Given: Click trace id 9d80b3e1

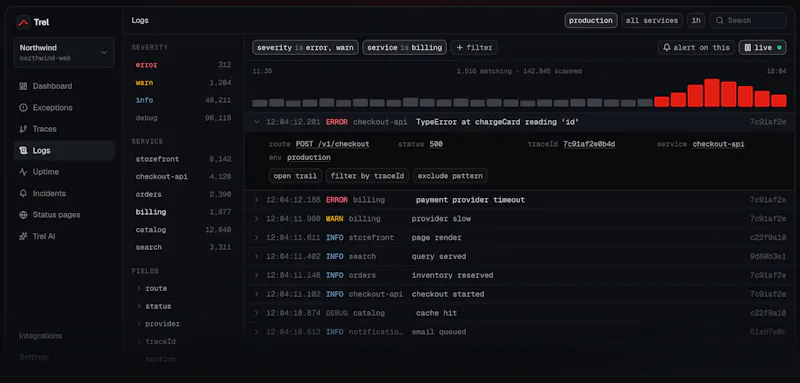Looking at the screenshot, I should click(768, 257).
